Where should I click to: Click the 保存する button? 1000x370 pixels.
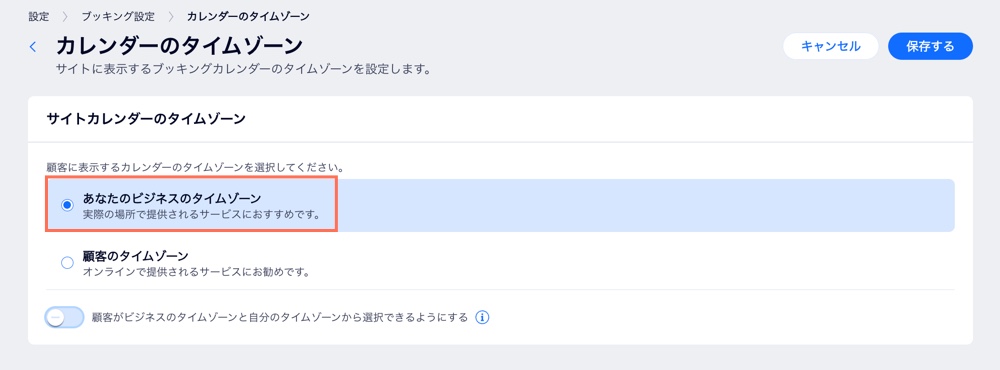tap(930, 47)
